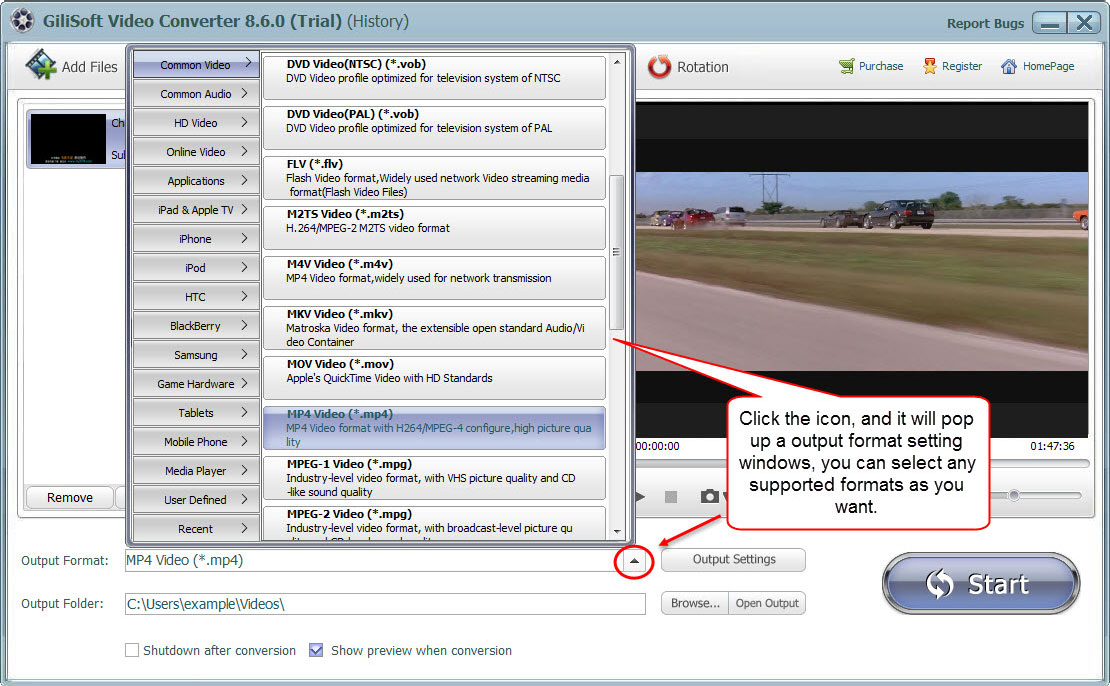Select the iPhone category
1110x686 pixels.
pos(196,239)
